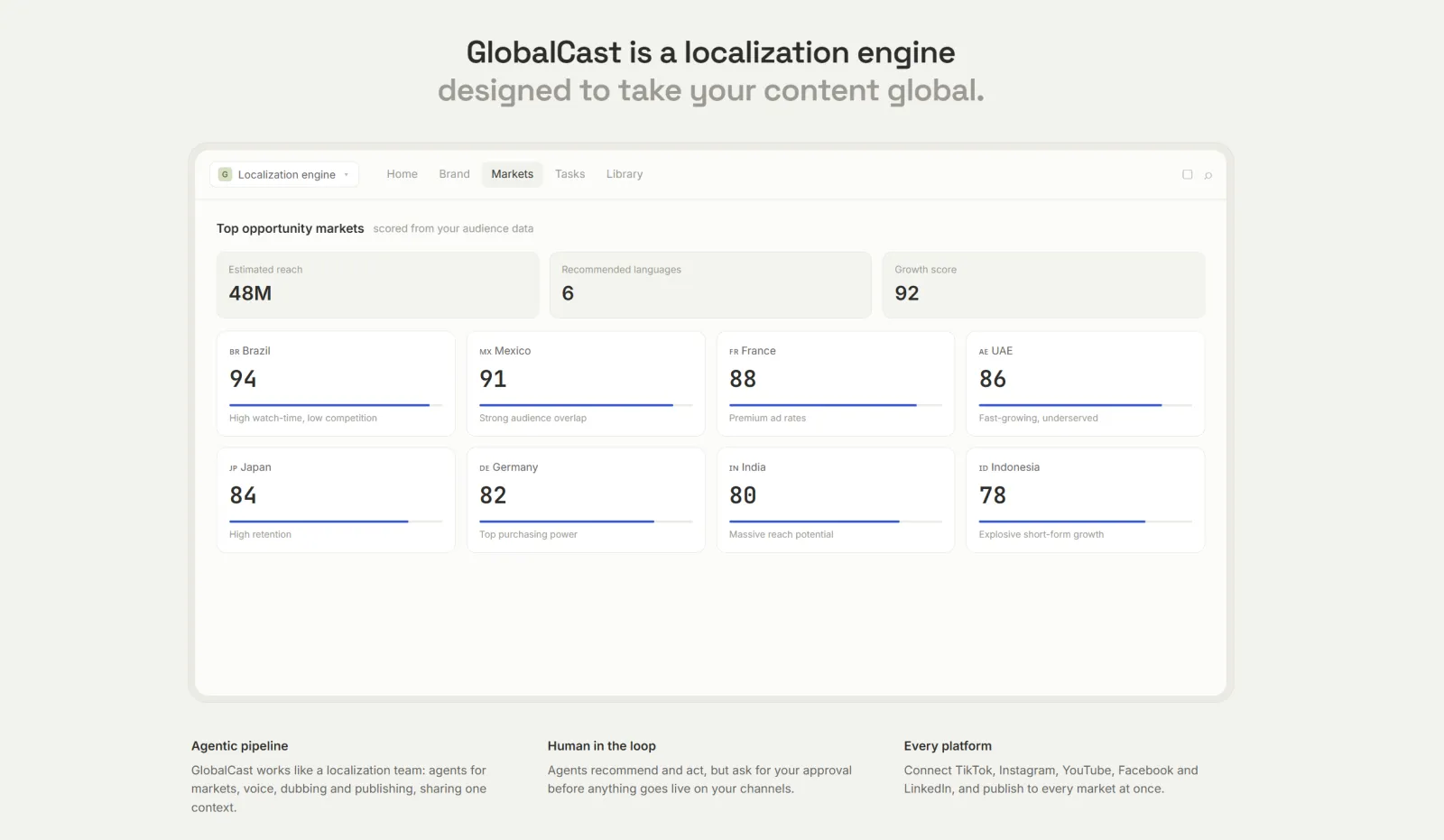This screenshot has height=840, width=1444.
Task: Click "Strong audience overlap" text
Action: click(x=532, y=418)
